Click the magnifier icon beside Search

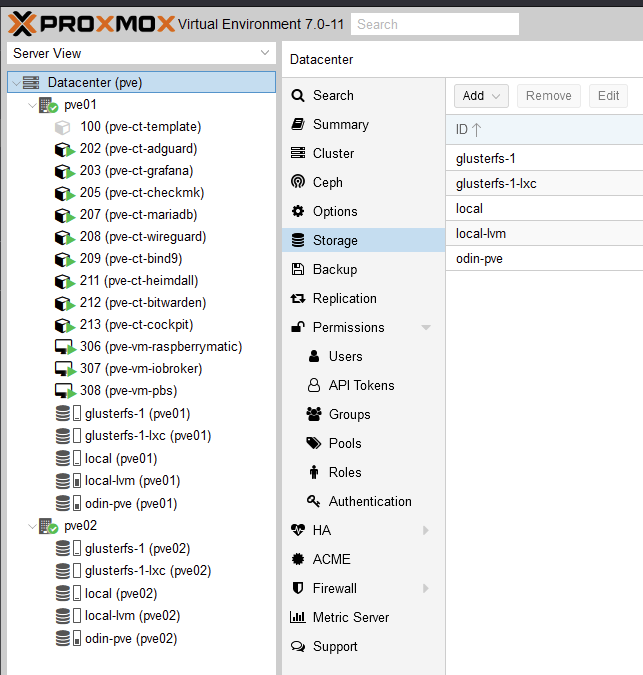pyautogui.click(x=298, y=95)
